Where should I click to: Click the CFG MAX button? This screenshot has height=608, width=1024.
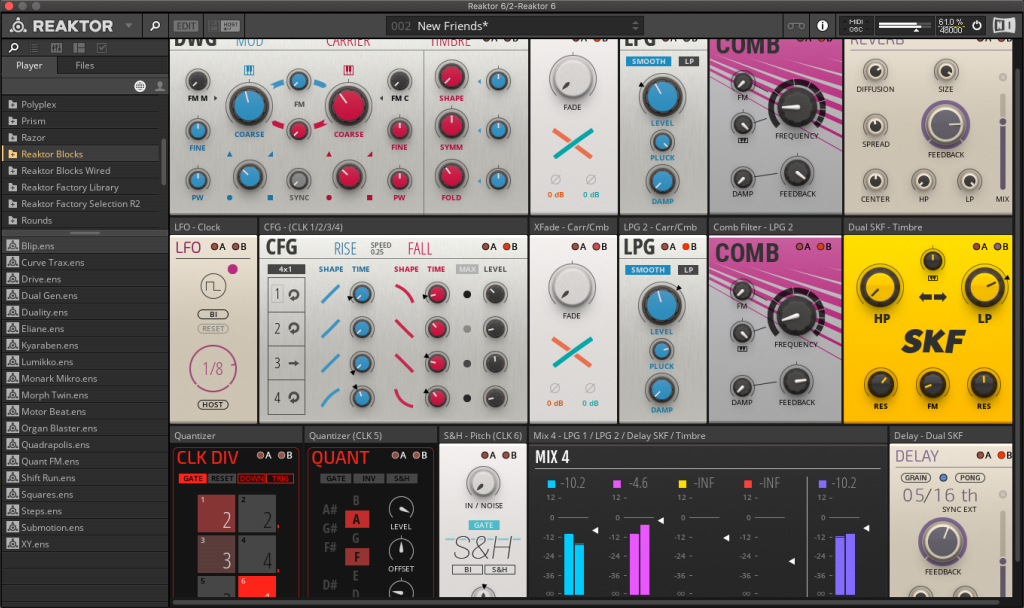(467, 269)
